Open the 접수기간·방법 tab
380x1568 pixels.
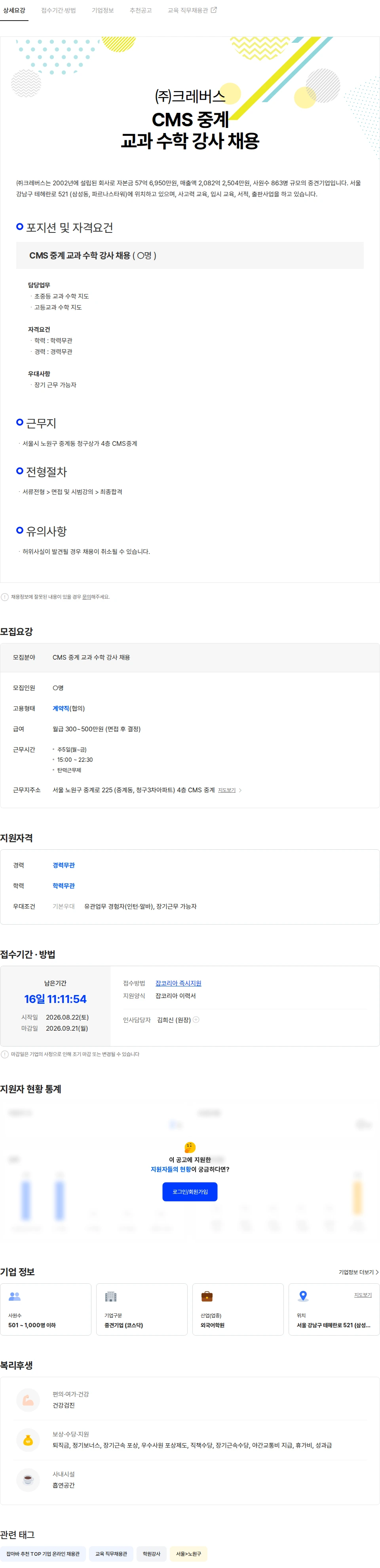point(59,10)
